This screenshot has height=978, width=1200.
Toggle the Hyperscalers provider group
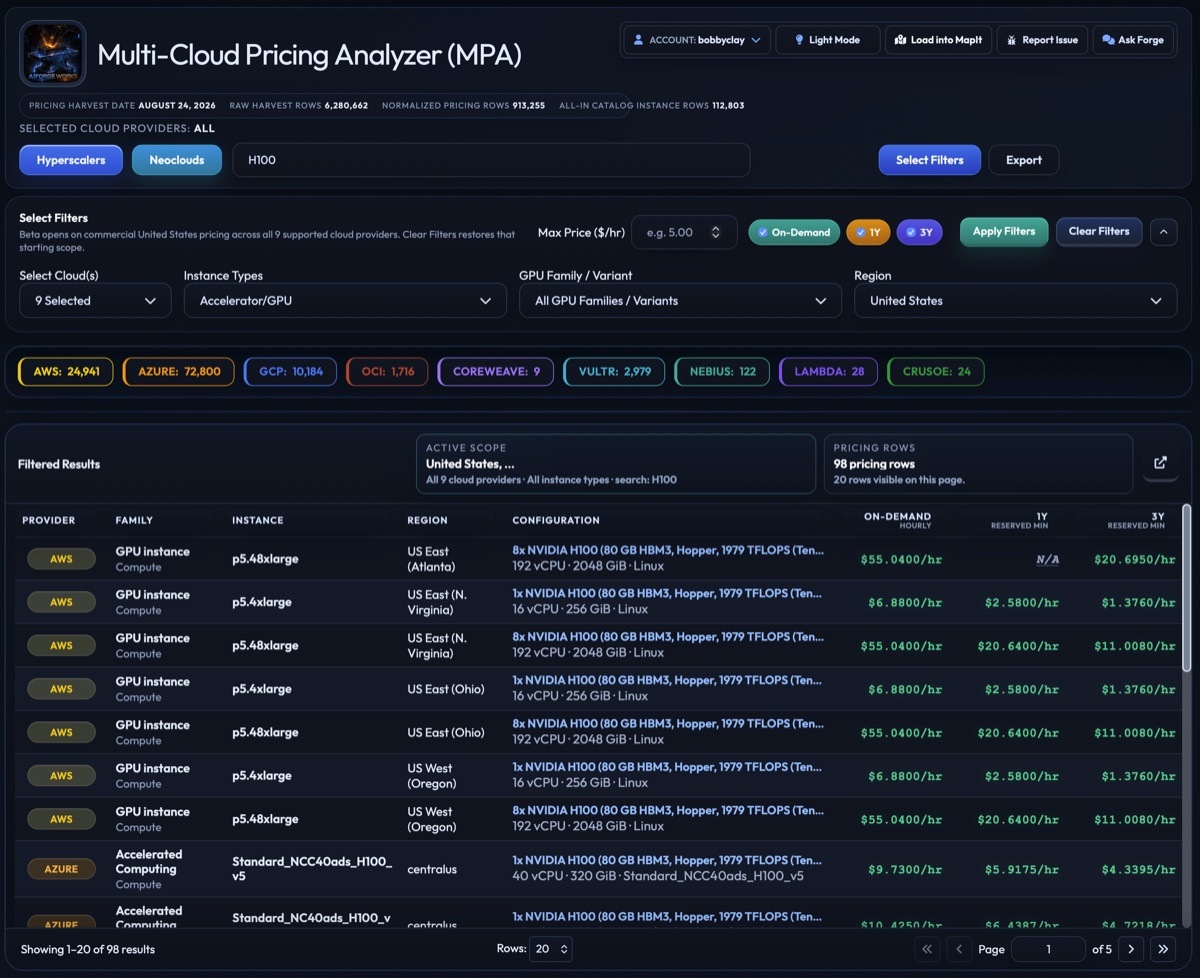(71, 160)
